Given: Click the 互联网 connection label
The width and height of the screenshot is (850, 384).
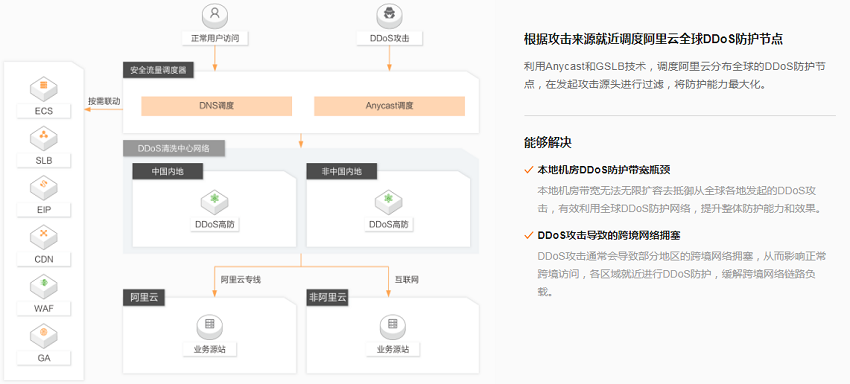Looking at the screenshot, I should point(406,280).
